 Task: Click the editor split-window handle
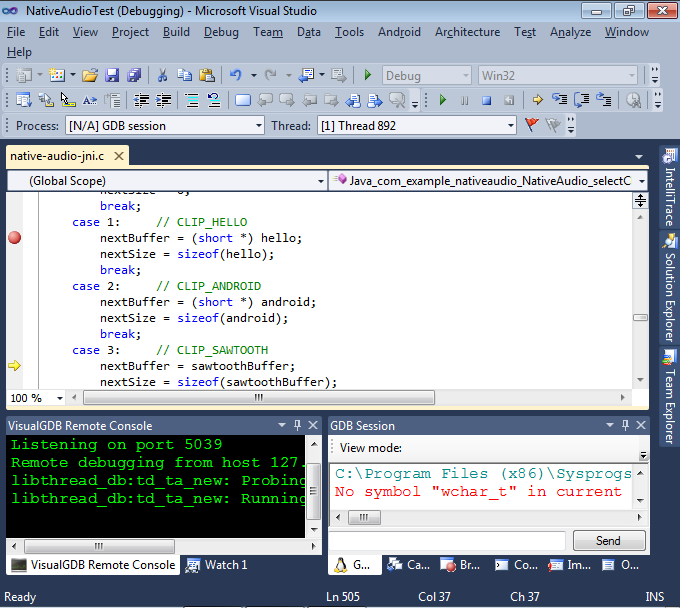coord(641,201)
